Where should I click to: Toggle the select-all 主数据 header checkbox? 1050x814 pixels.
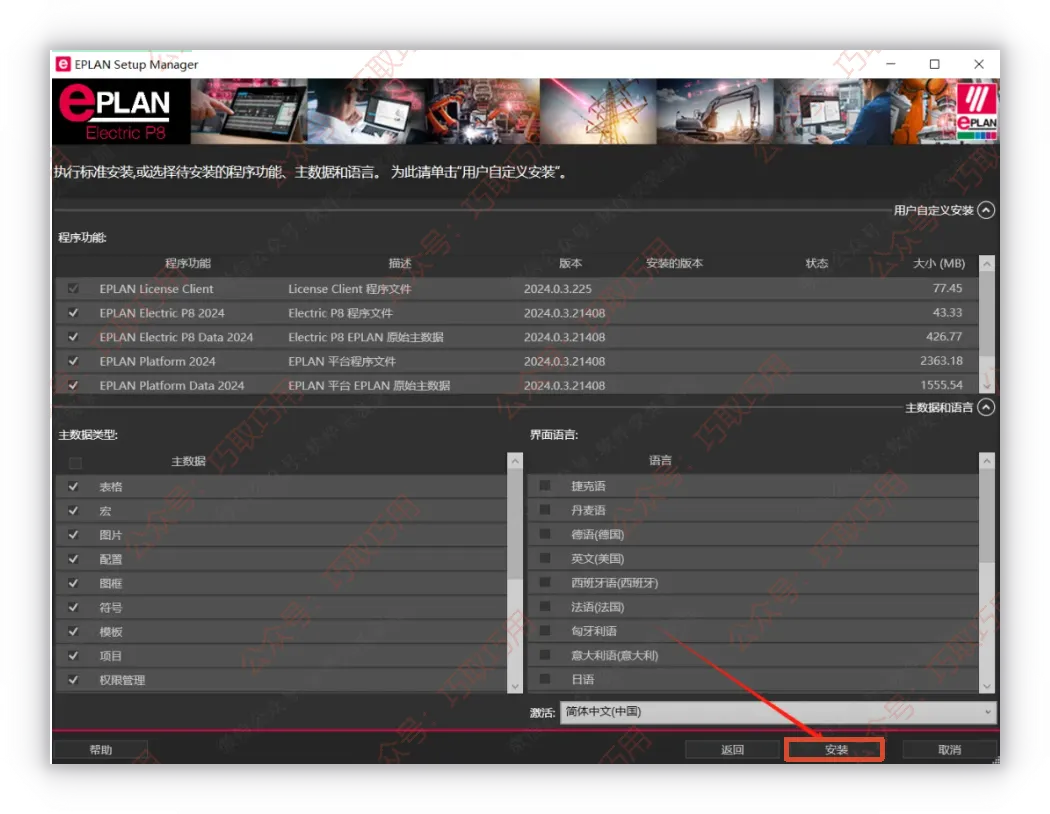(75, 463)
